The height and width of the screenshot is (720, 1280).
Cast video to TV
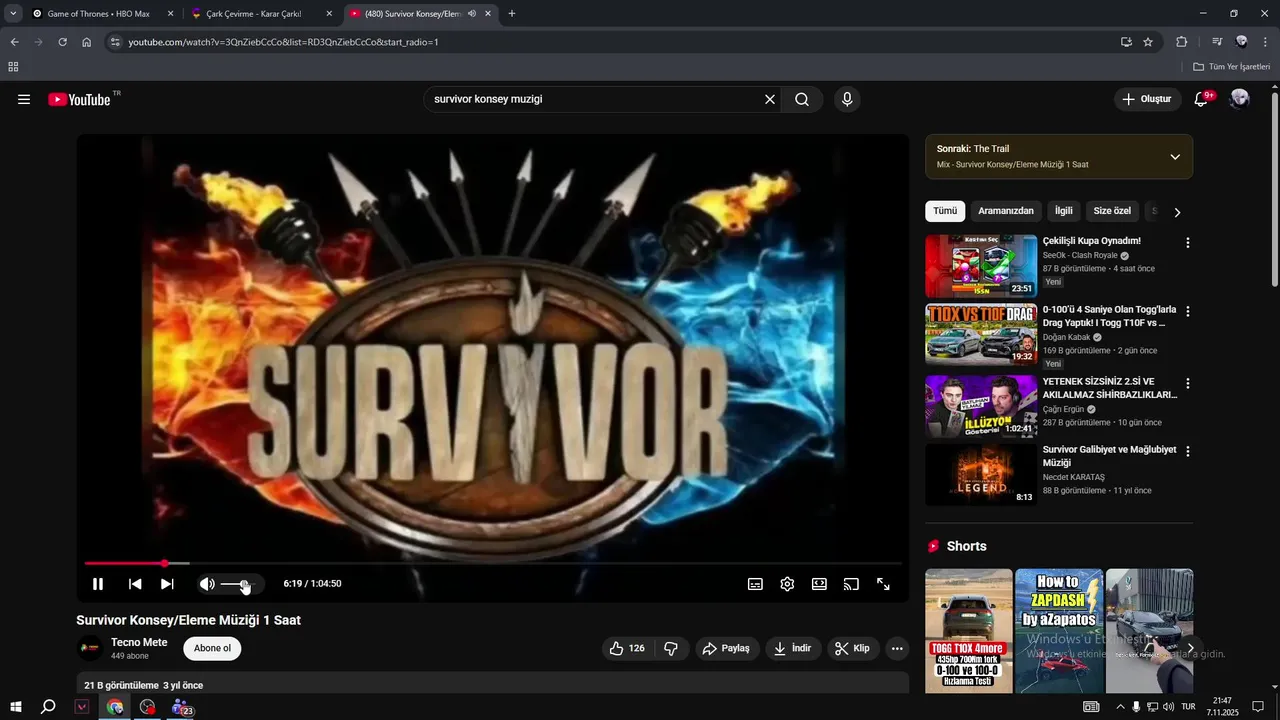[852, 584]
